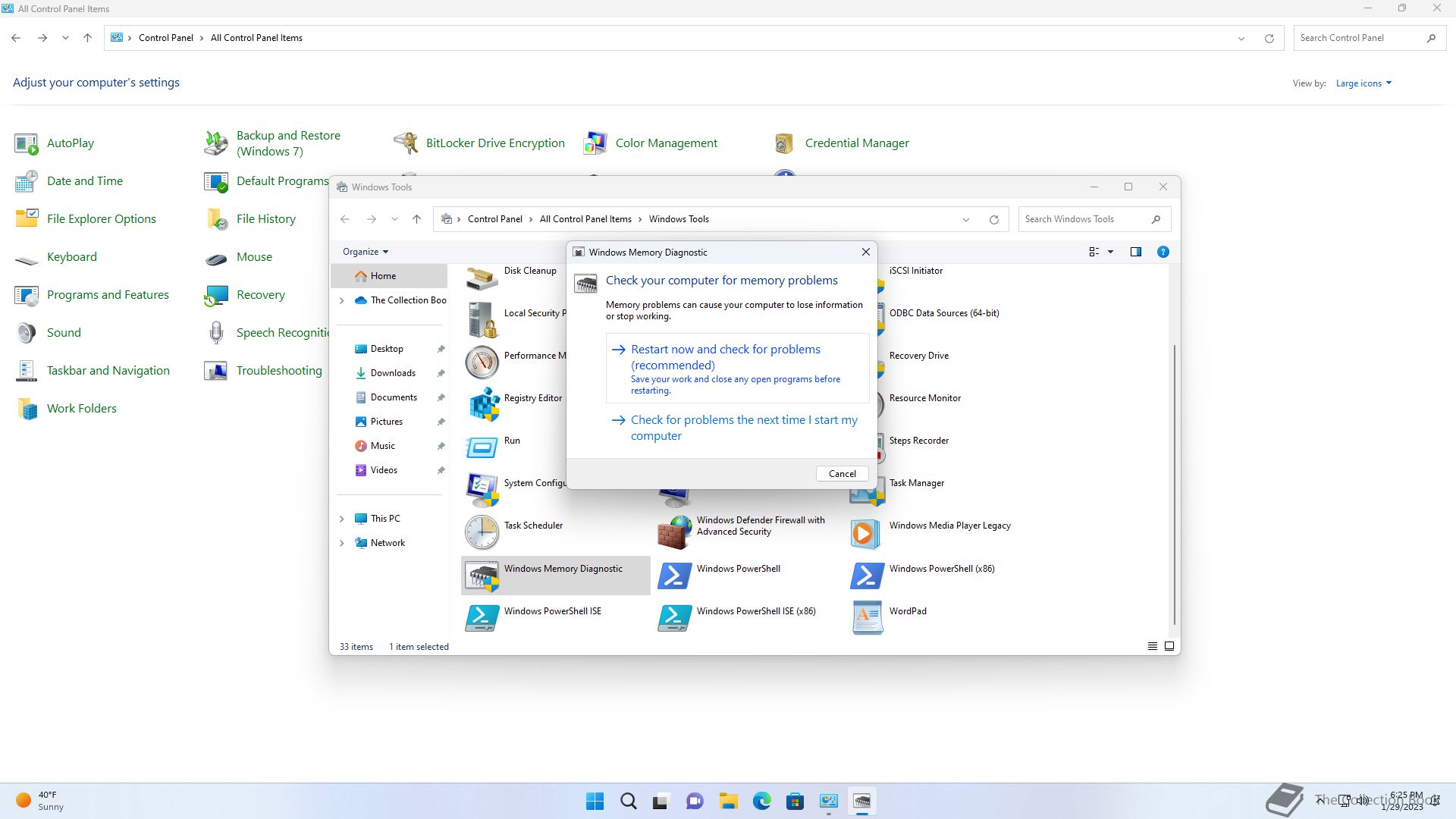Open the Windows Start menu
Viewport: 1456px width, 819px height.
coord(595,801)
